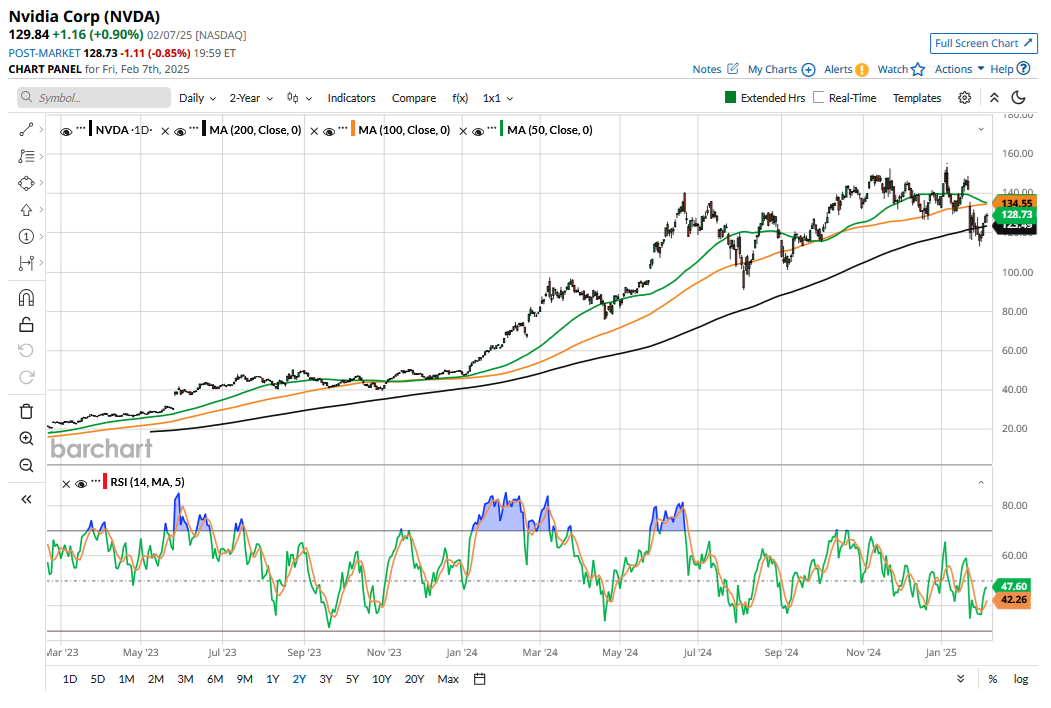Open the calendar date picker
This screenshot has height=708, width=1051.
coord(479,679)
